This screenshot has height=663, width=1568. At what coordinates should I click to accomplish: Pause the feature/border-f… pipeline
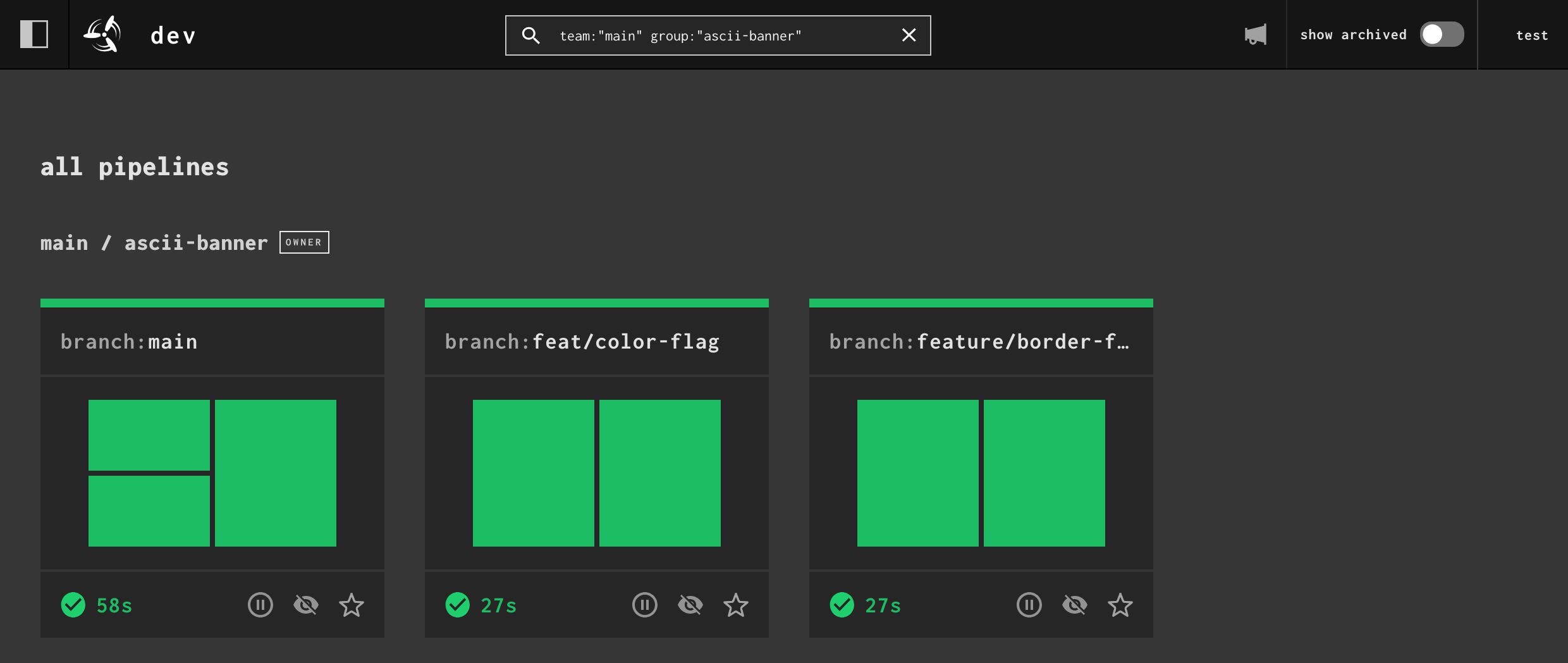(x=1029, y=605)
